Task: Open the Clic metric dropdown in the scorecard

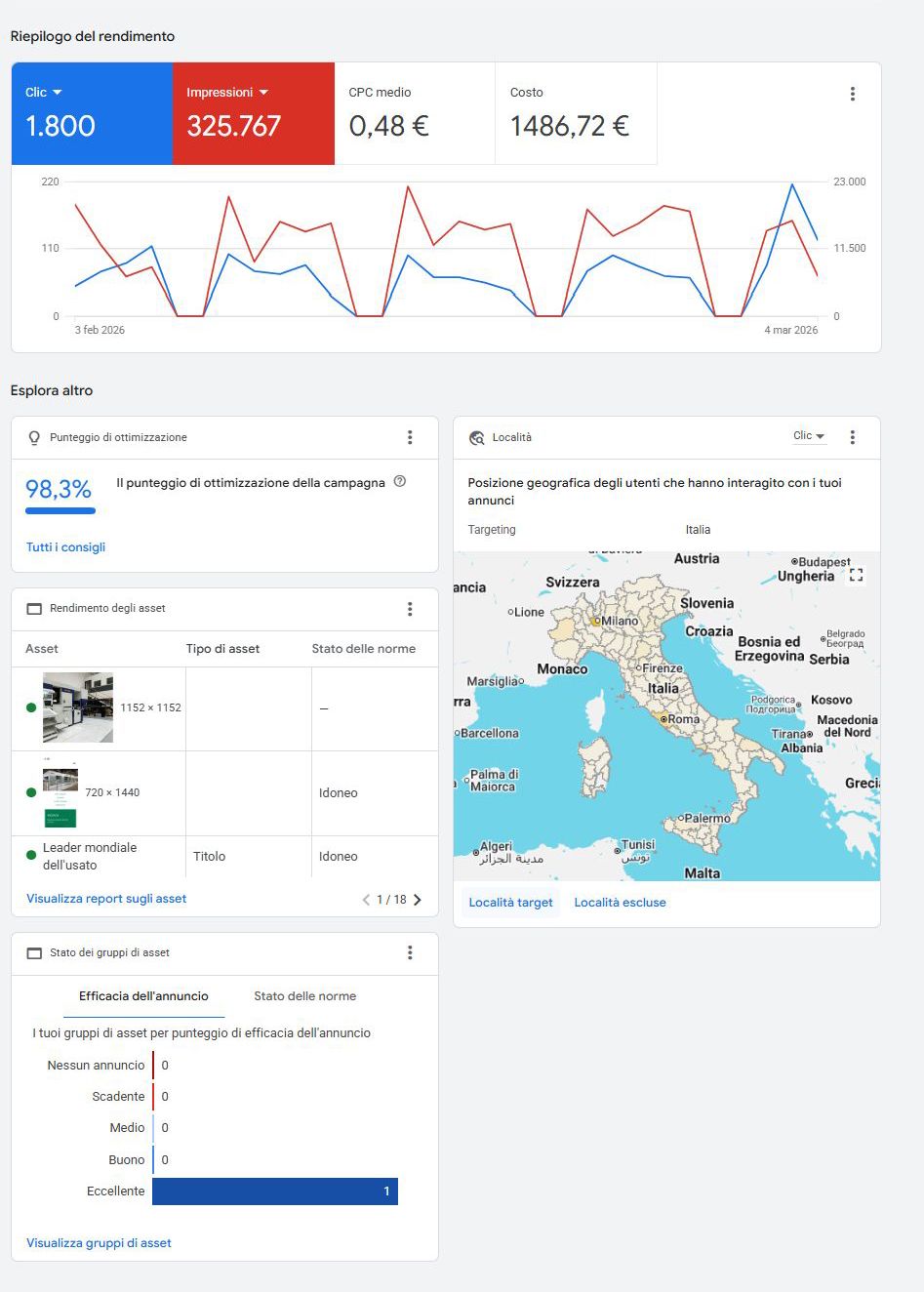Action: pos(44,93)
